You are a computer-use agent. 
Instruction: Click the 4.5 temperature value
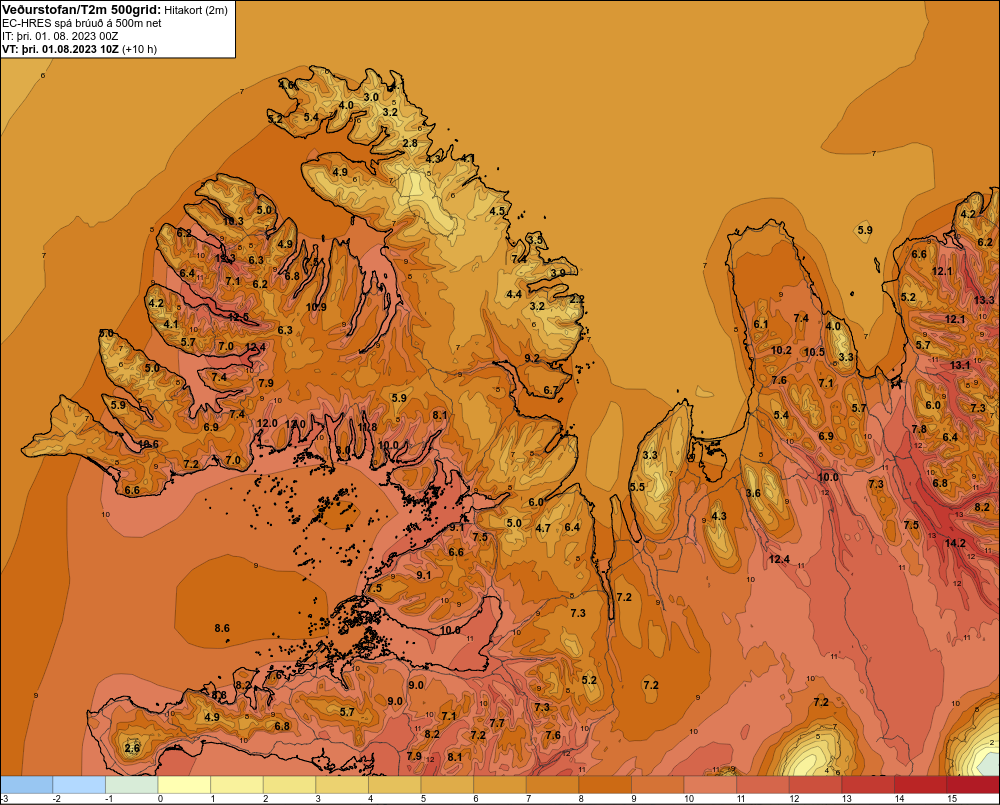(497, 211)
